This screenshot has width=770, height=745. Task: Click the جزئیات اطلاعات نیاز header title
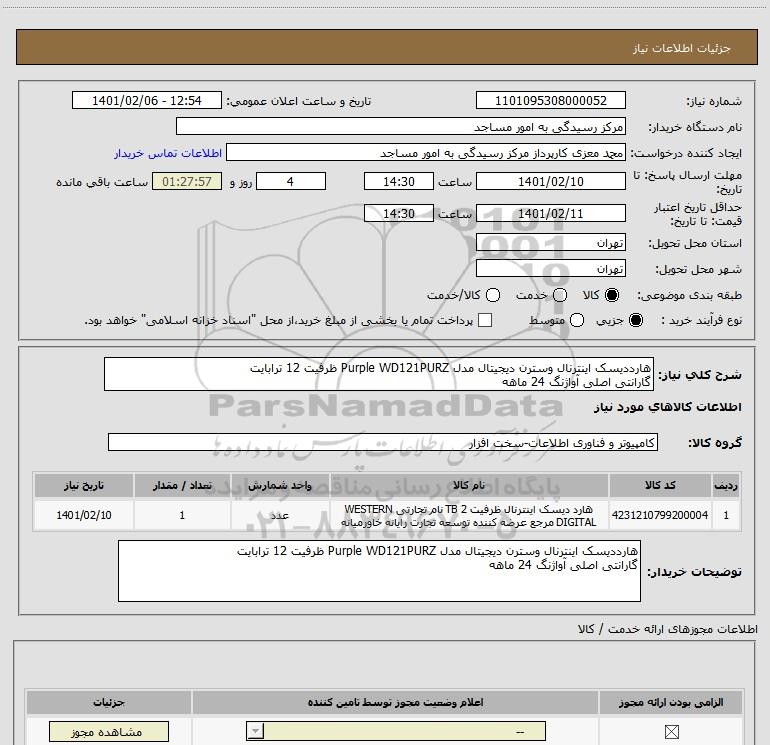tap(682, 48)
